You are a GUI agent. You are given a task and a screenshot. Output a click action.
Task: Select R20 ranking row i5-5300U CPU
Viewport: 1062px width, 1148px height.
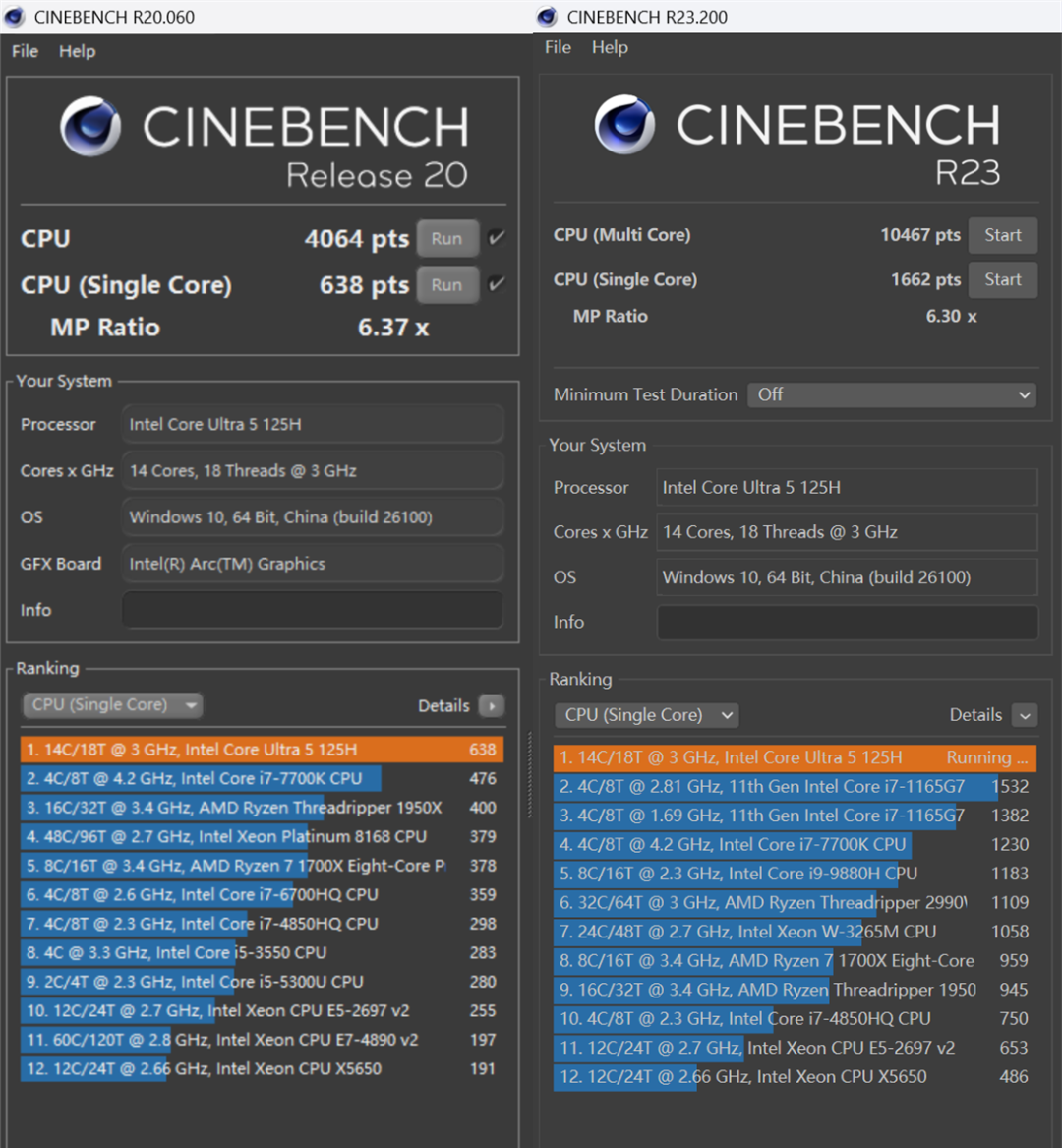coord(262,982)
